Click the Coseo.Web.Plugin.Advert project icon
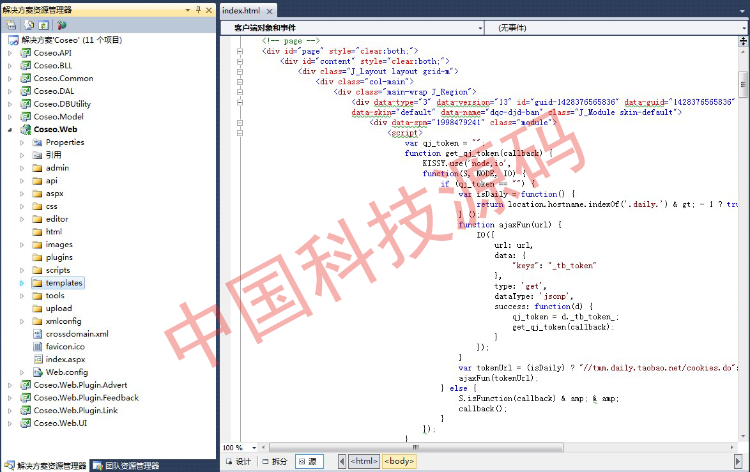The height and width of the screenshot is (472, 750). 26,385
